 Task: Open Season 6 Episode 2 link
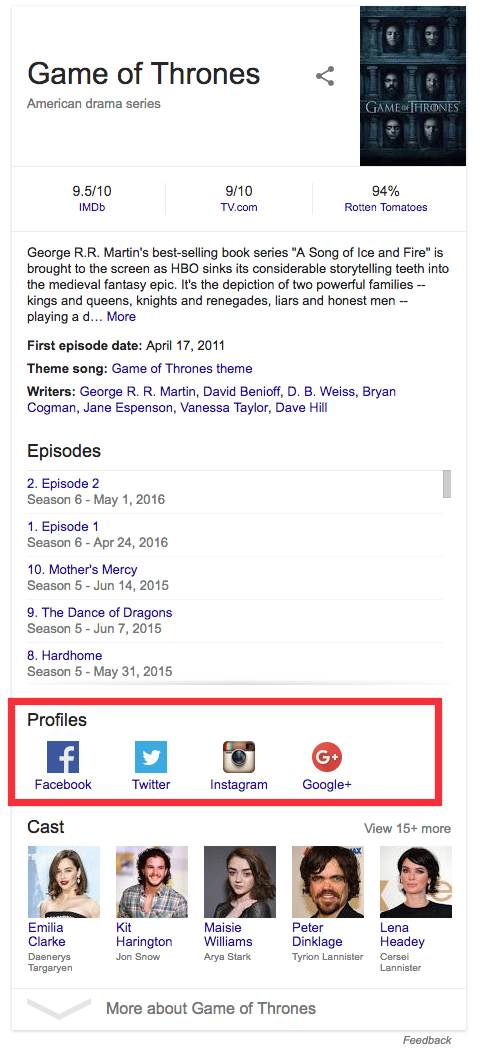tap(63, 483)
